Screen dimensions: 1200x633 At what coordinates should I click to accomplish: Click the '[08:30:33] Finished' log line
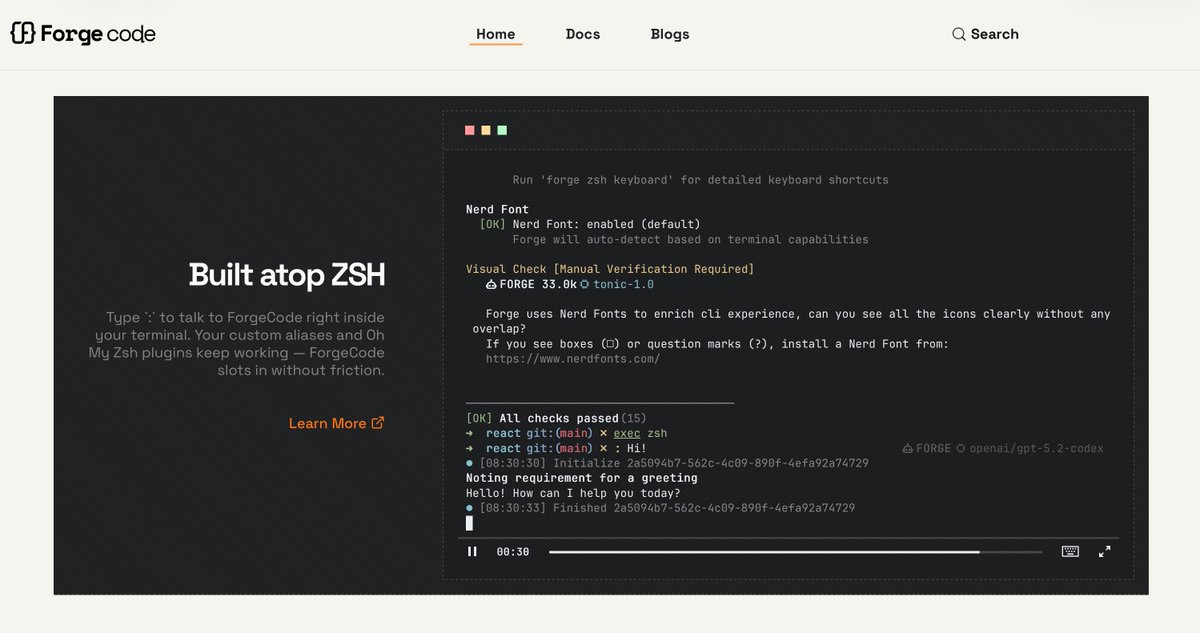(660, 508)
